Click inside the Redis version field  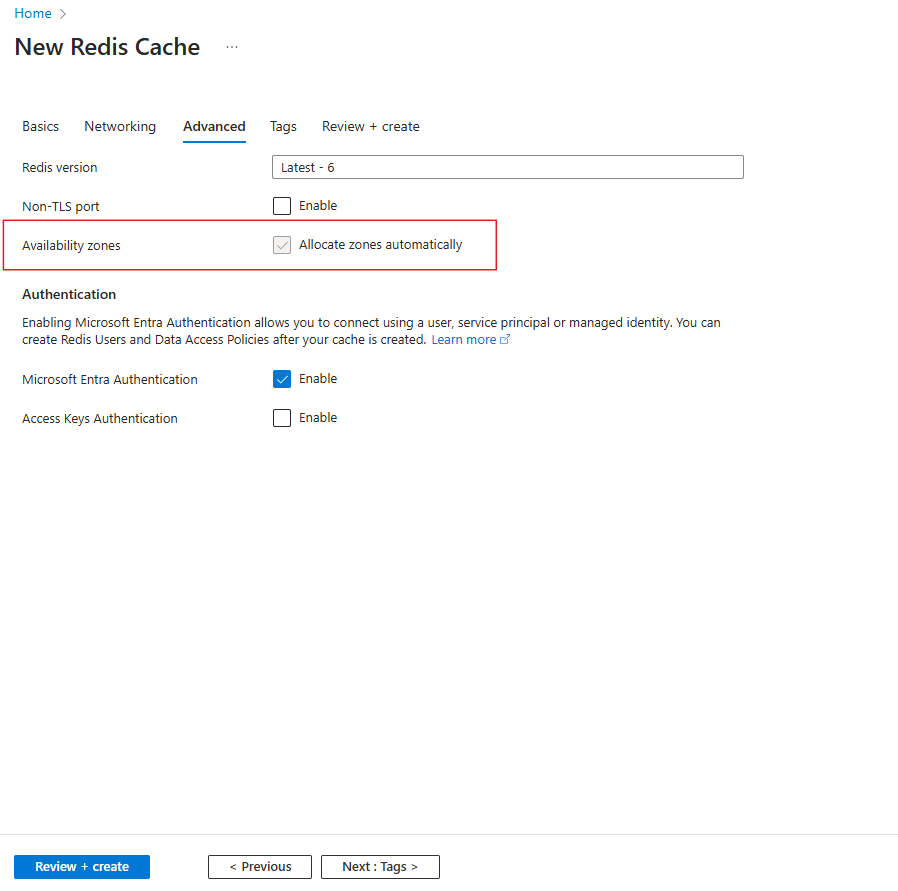(507, 166)
